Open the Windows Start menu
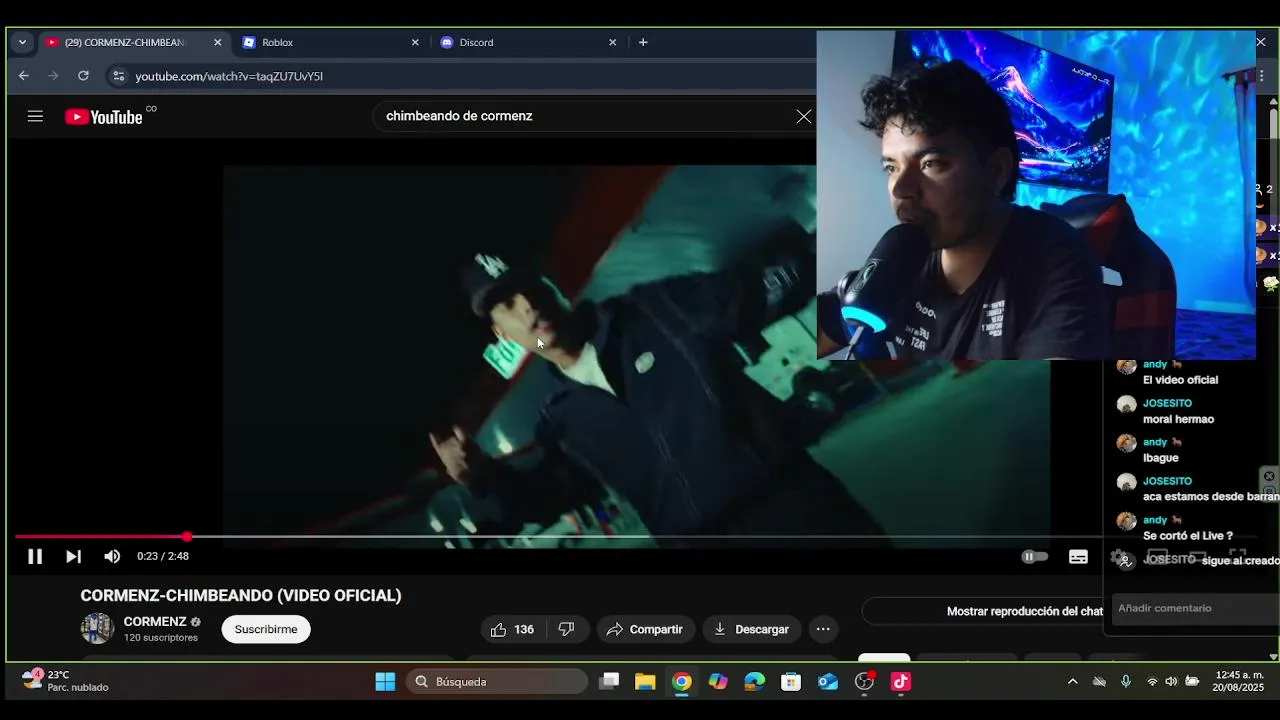This screenshot has width=1280, height=720. (385, 682)
